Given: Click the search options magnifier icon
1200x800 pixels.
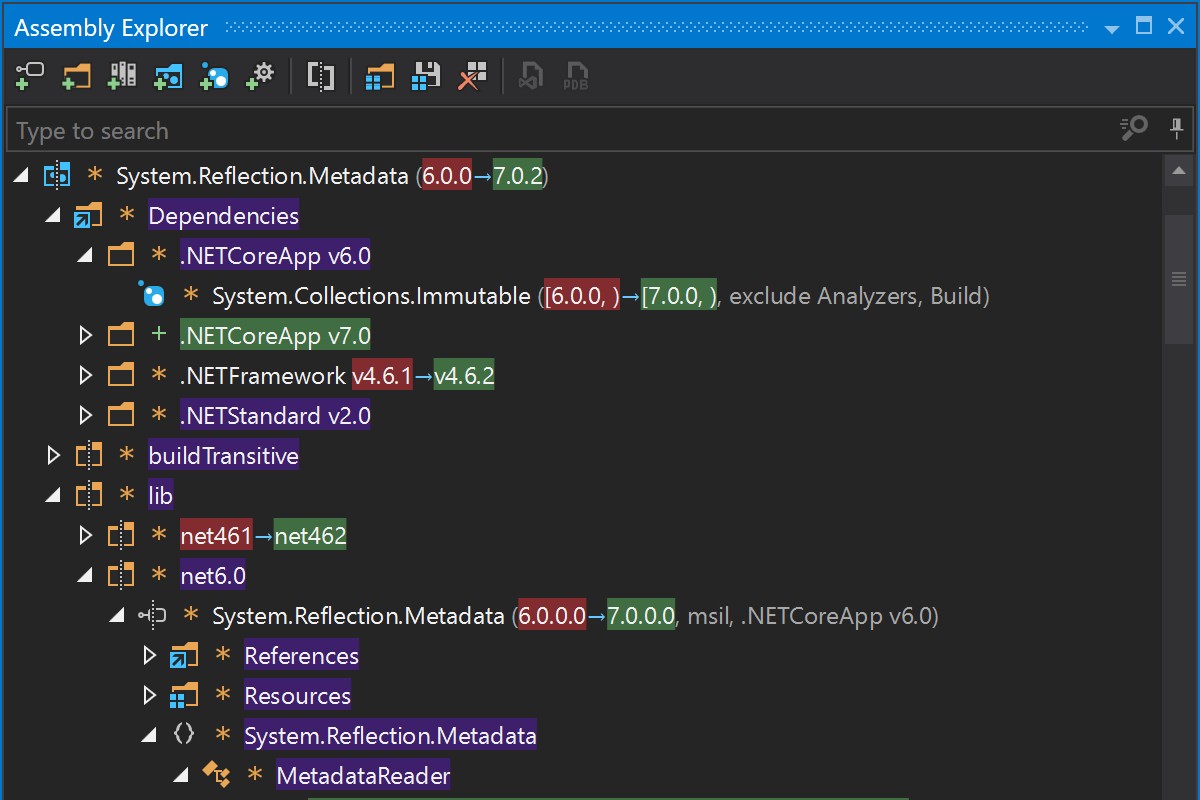Looking at the screenshot, I should tap(1134, 129).
